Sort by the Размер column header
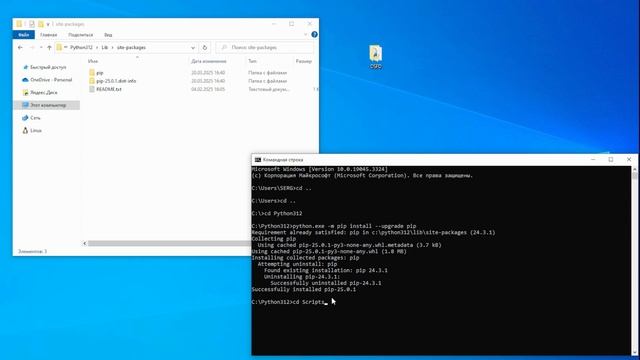 click(303, 61)
